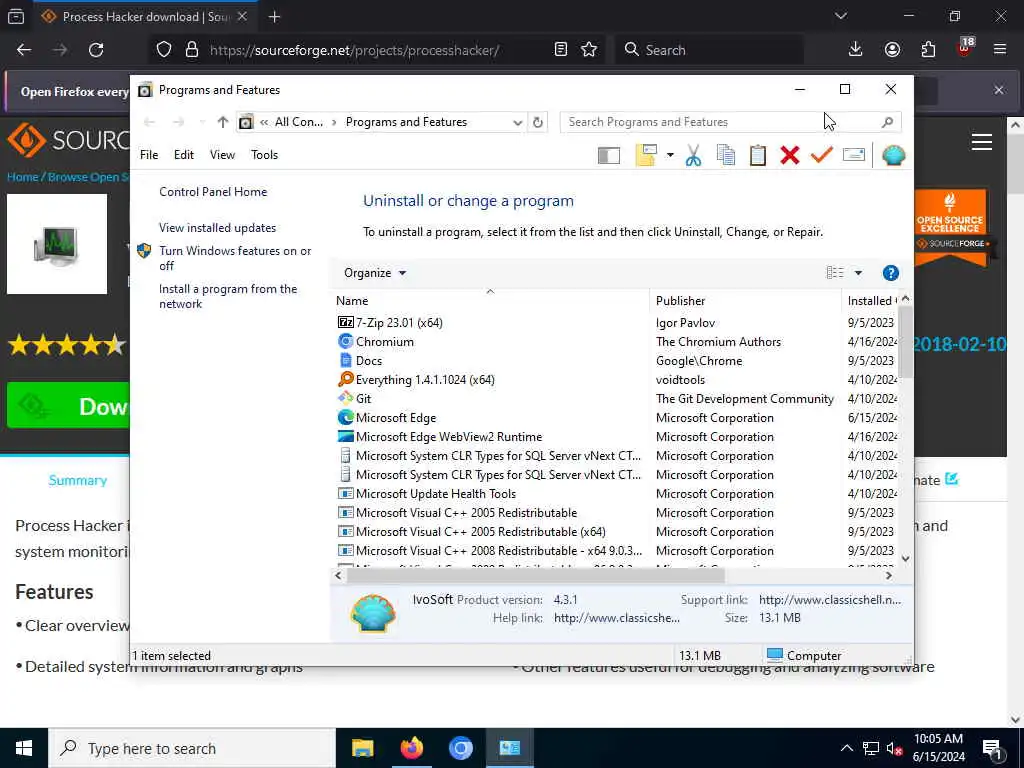The width and height of the screenshot is (1024, 768).
Task: Click Install a program from the network
Action: (x=228, y=296)
